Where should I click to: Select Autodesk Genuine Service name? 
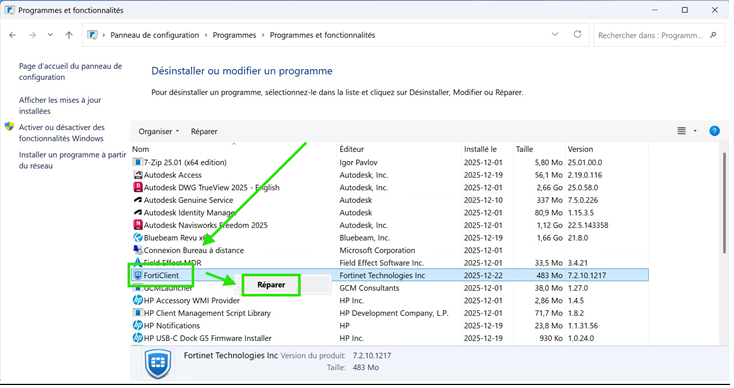[x=188, y=200]
